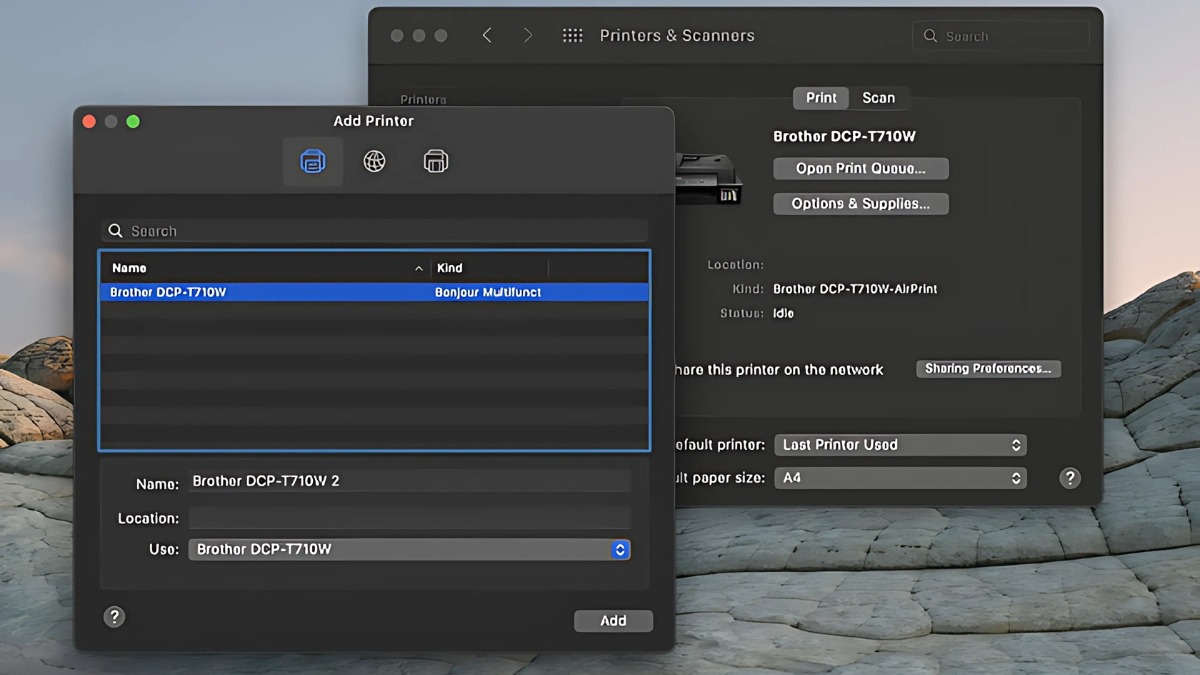Click the help question mark in Add Printer
This screenshot has width=1200, height=675.
click(x=115, y=617)
